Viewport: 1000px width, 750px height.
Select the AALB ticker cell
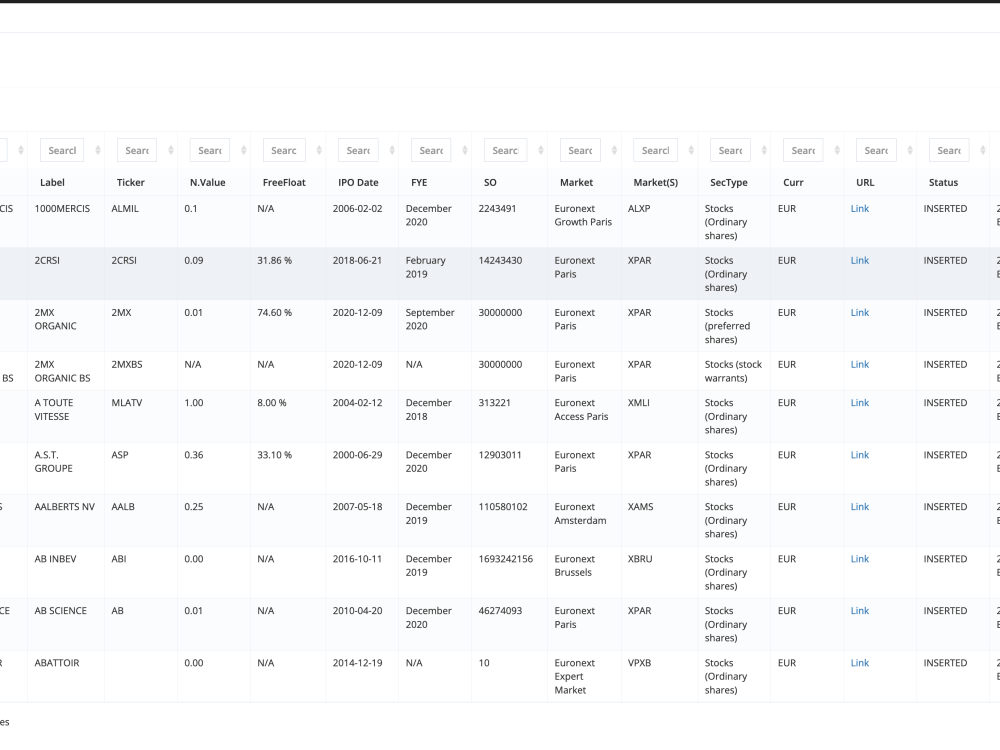[x=141, y=520]
